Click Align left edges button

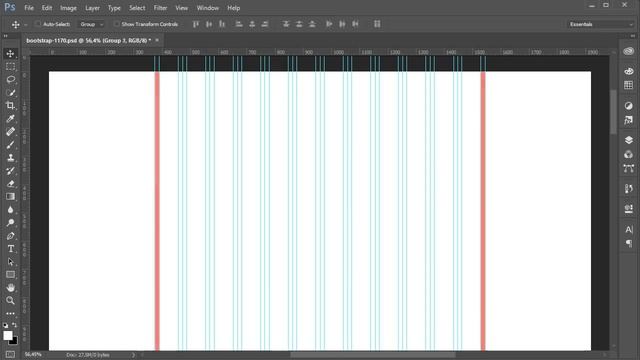tap(239, 24)
